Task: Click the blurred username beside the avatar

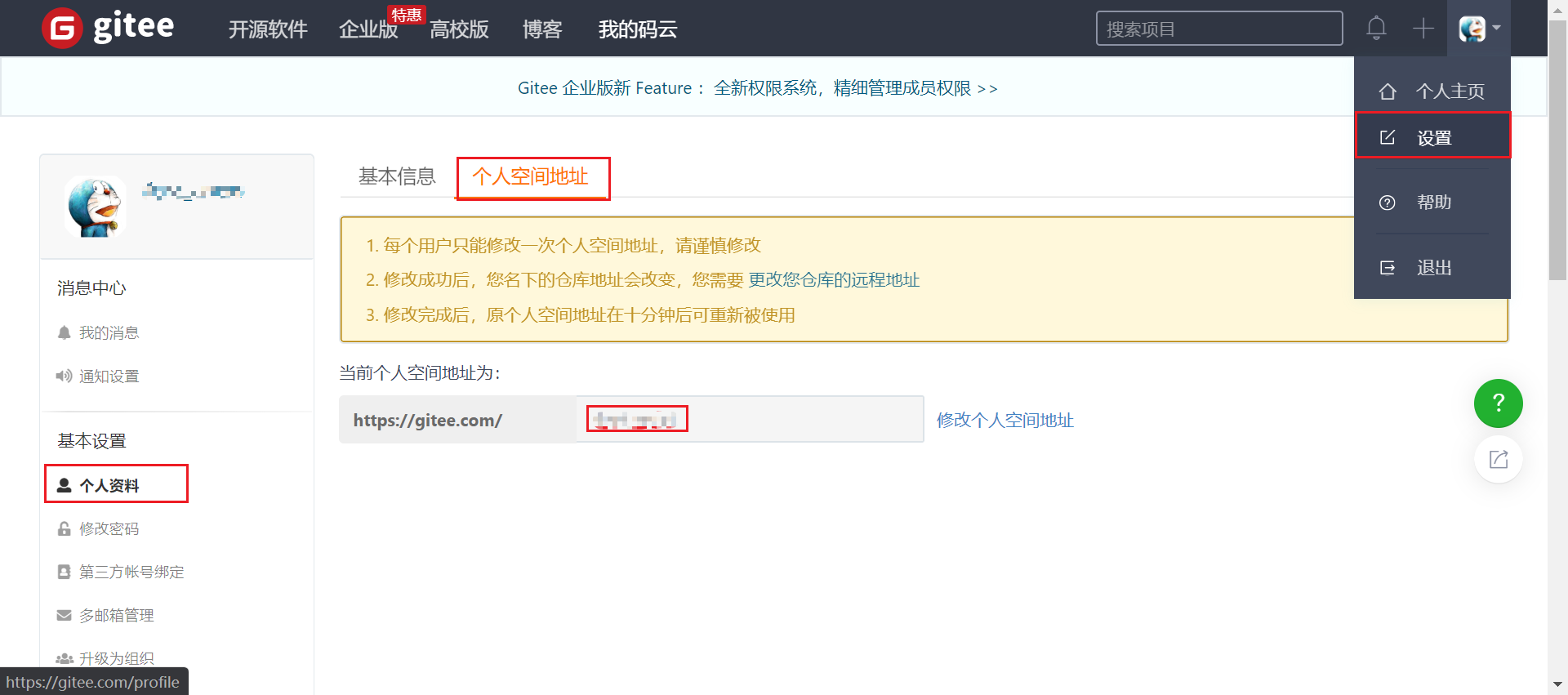Action: [193, 192]
